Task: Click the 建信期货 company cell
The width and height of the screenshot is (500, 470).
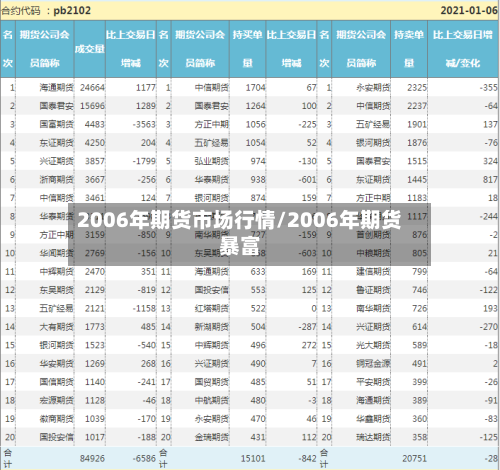Action: pos(373,272)
